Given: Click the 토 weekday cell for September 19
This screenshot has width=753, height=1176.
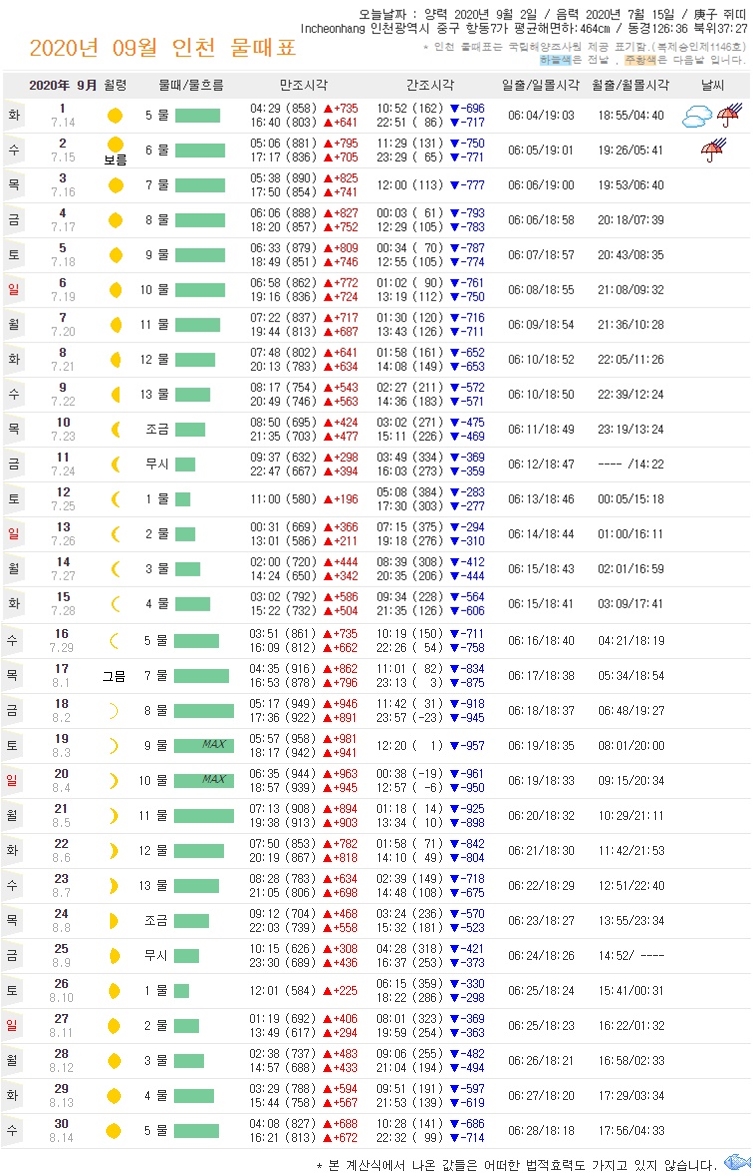Looking at the screenshot, I should pyautogui.click(x=12, y=746).
